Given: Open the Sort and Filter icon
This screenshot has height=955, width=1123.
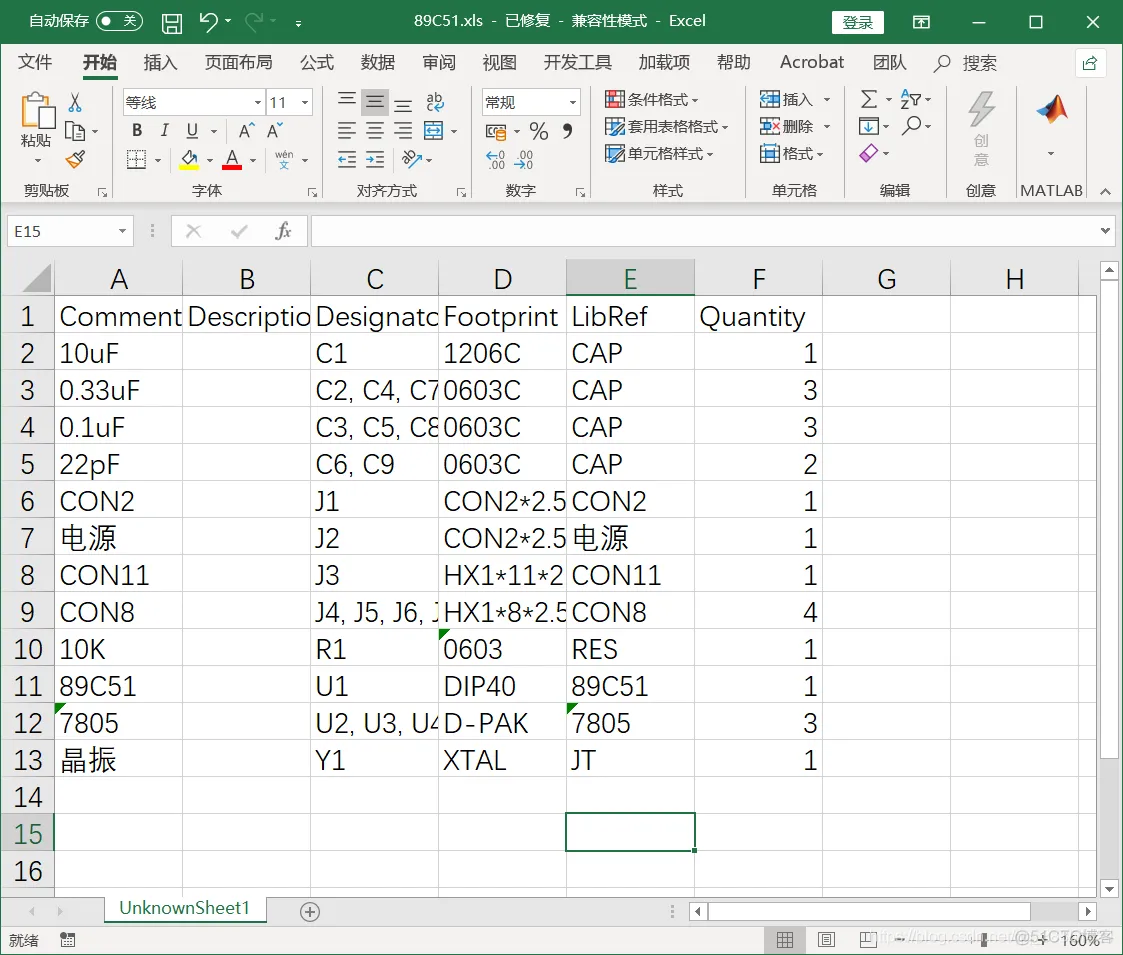Looking at the screenshot, I should 910,99.
